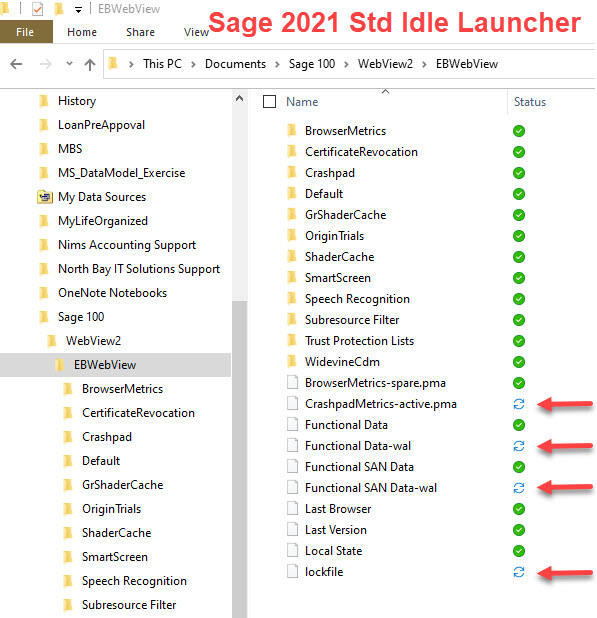Switch to the View ribbon tab
This screenshot has width=597, height=618.
[x=196, y=32]
